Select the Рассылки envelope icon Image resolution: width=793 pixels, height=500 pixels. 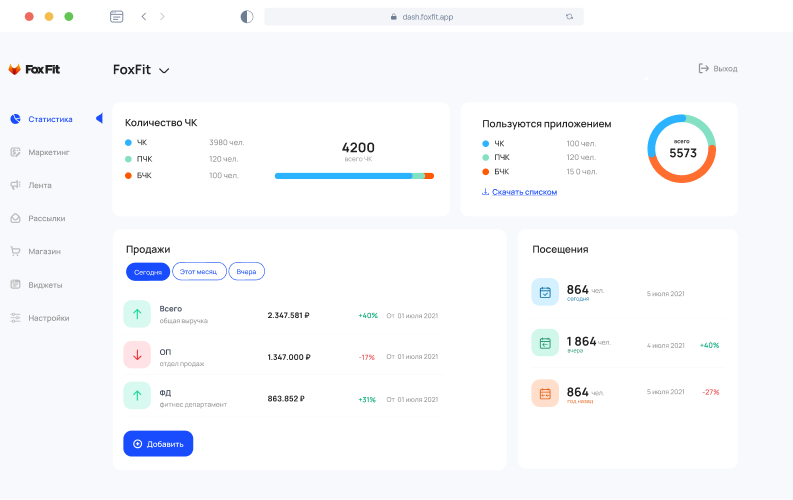tap(16, 218)
